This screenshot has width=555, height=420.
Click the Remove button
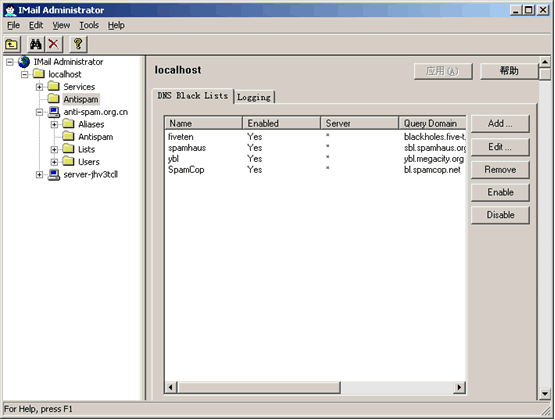(x=500, y=170)
